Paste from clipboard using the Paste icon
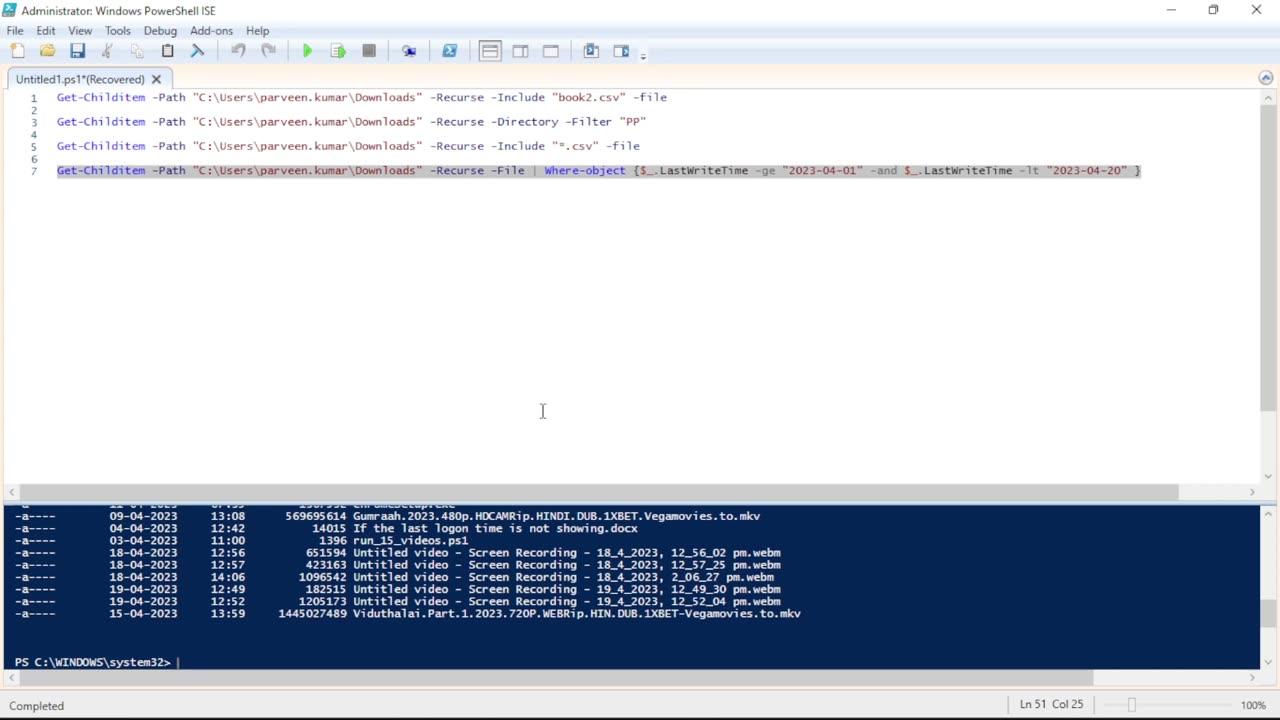Screen dimensions: 1280x720 click(x=167, y=51)
